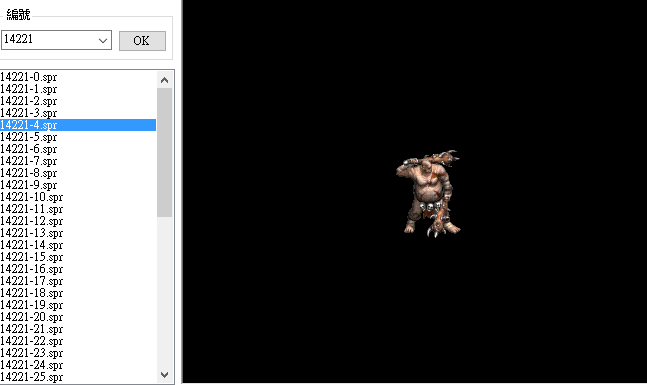Image resolution: width=647 pixels, height=385 pixels.
Task: Open the 14221 number combo box dropdown
Action: (103, 40)
